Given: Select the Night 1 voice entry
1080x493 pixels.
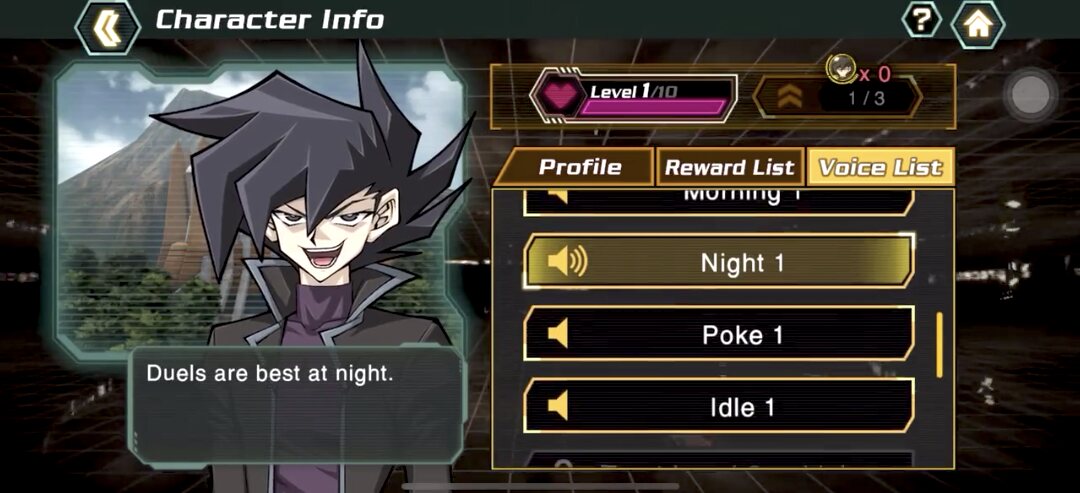Looking at the screenshot, I should 719,262.
